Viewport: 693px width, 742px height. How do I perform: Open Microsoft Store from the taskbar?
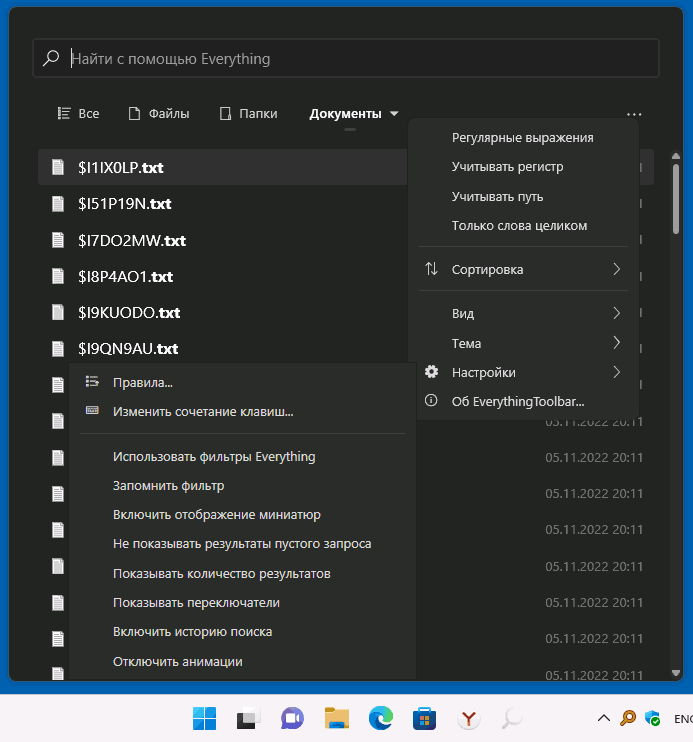pyautogui.click(x=424, y=718)
